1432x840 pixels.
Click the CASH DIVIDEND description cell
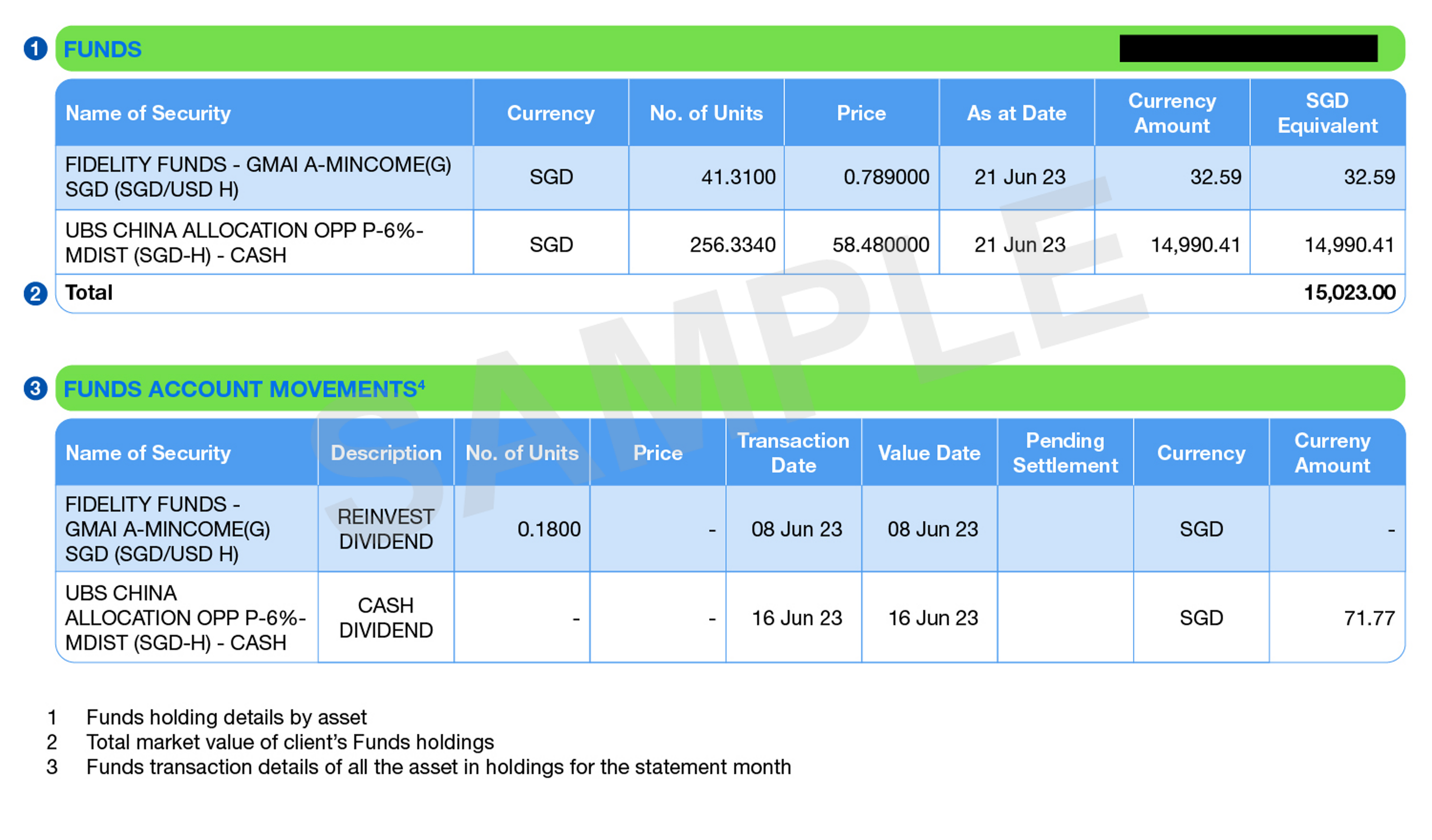(x=386, y=618)
